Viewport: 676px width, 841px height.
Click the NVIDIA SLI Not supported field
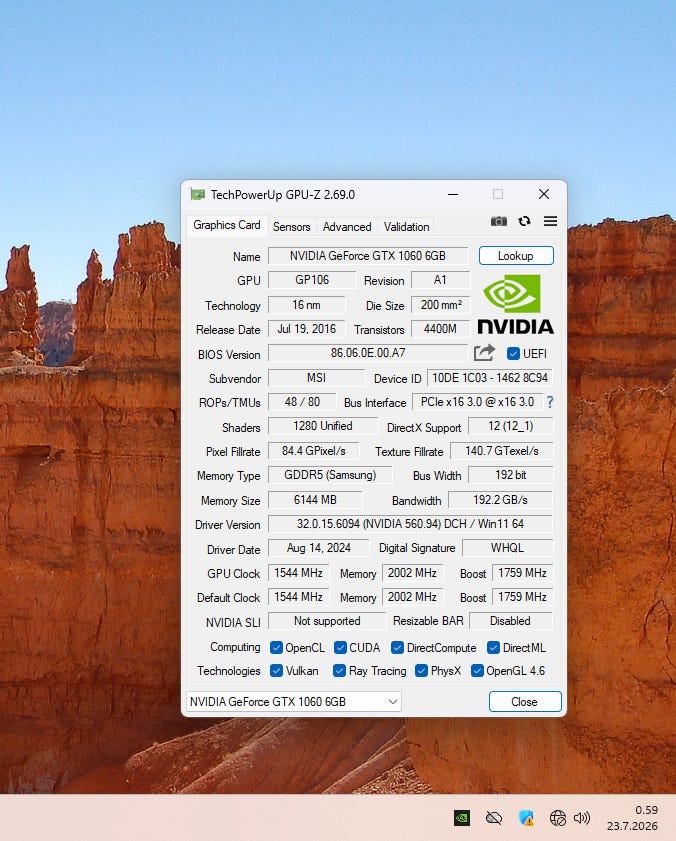tap(327, 621)
